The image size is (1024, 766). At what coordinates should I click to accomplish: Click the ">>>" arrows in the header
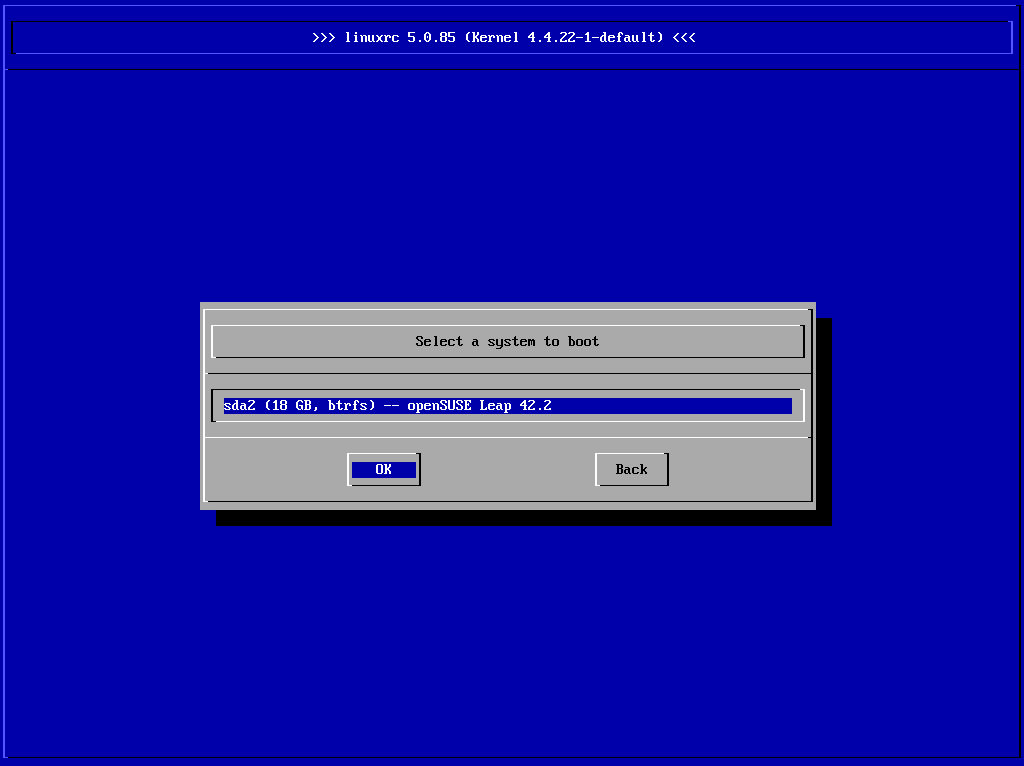(x=323, y=38)
